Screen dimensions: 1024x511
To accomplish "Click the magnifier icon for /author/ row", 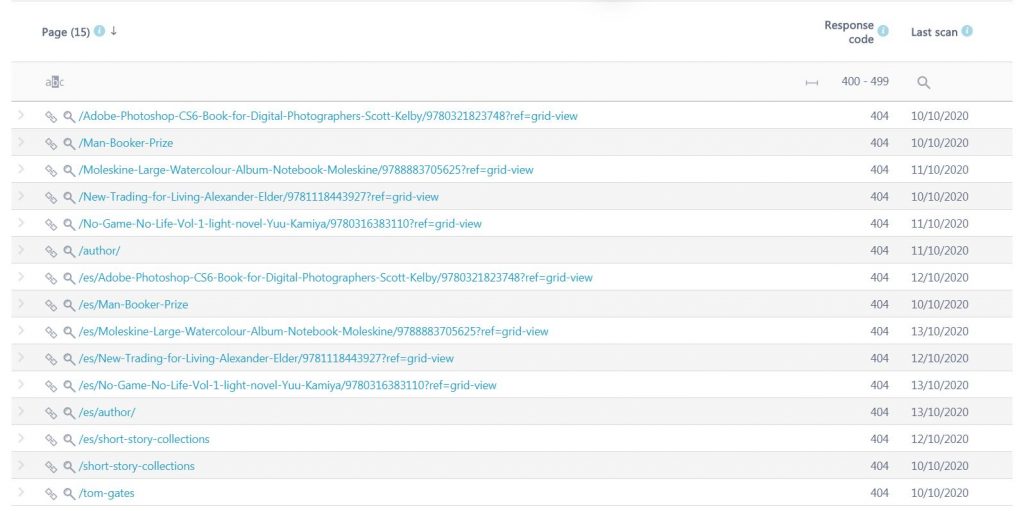I will tap(69, 251).
